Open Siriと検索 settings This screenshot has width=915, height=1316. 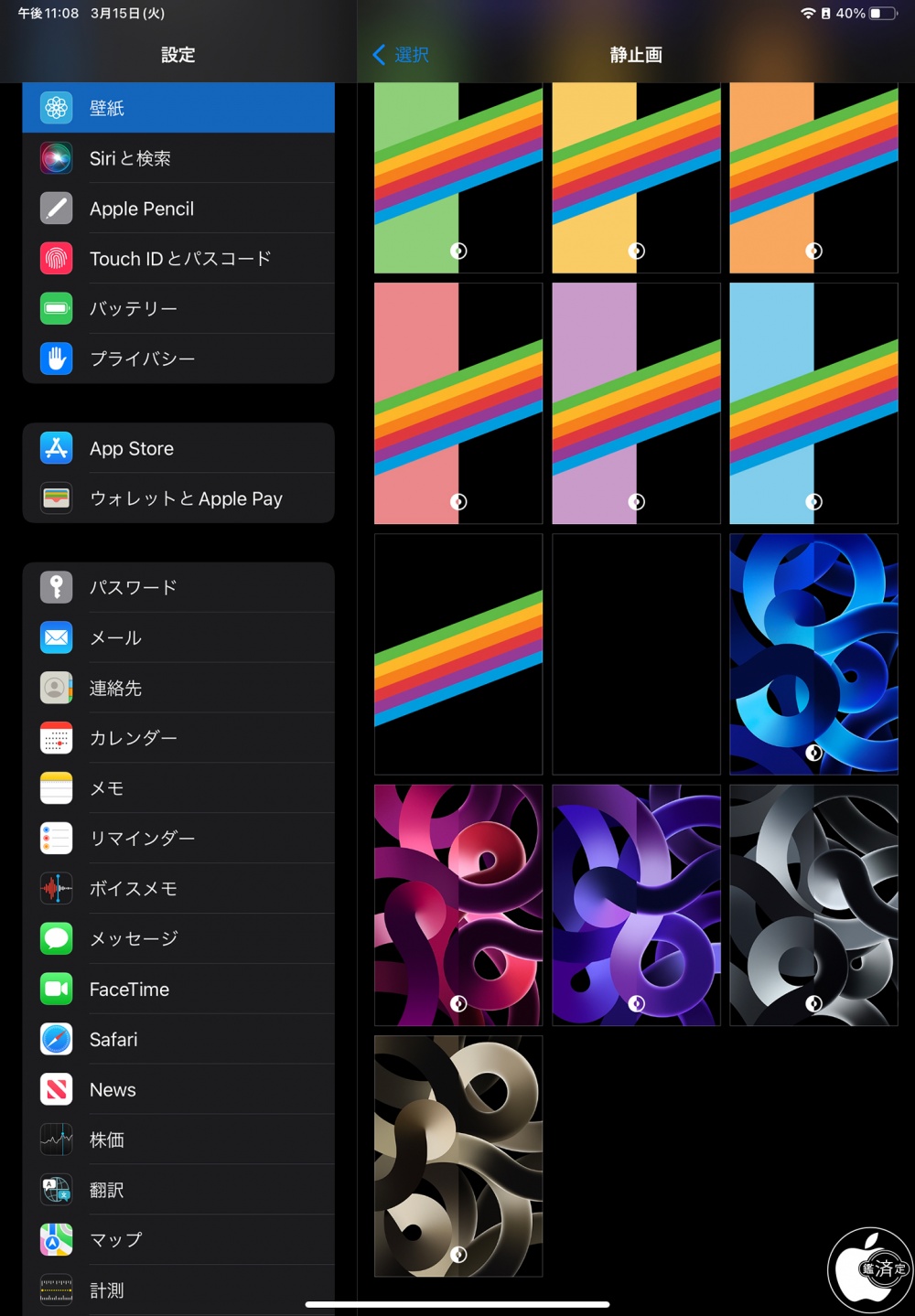[x=178, y=158]
